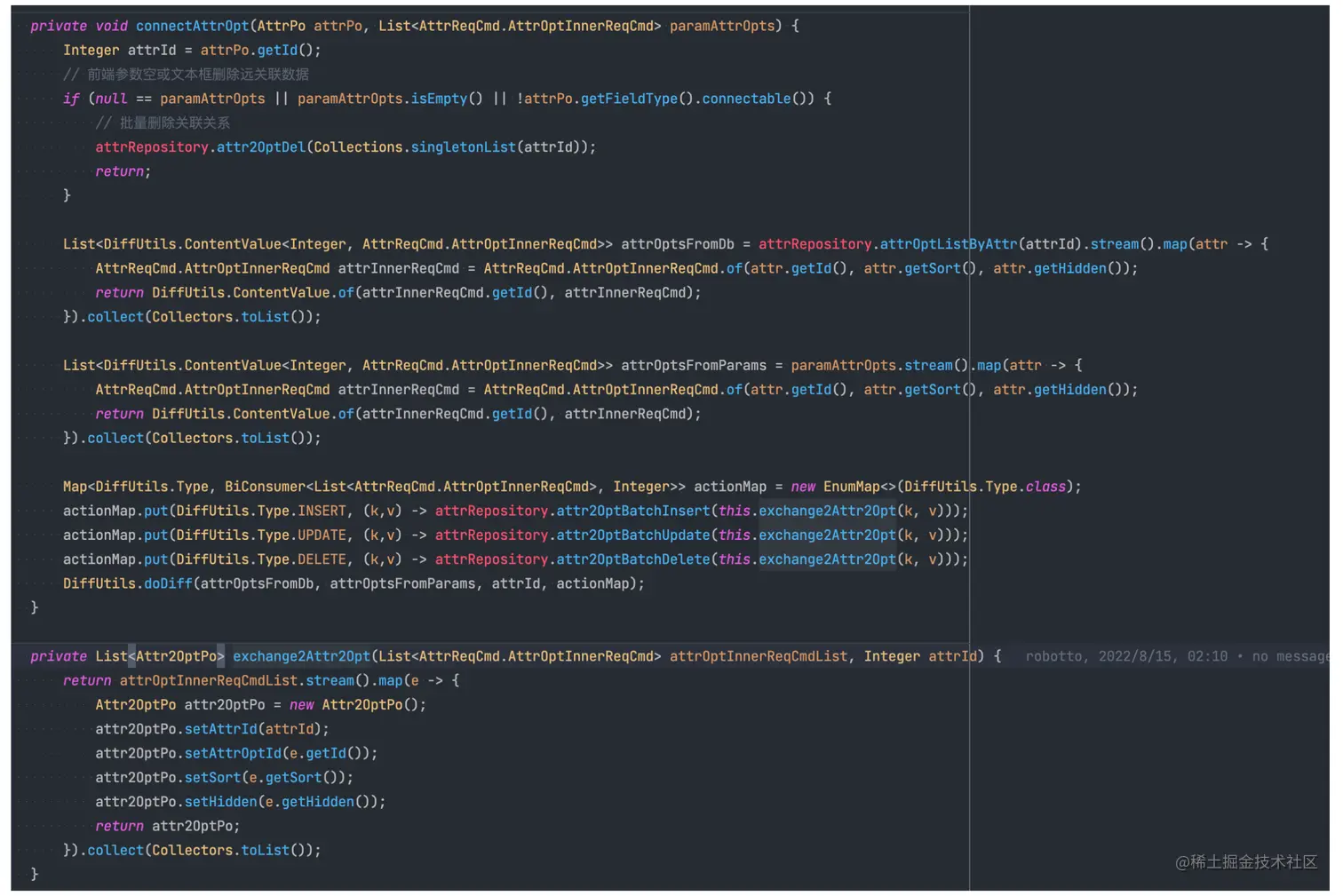Click the connectable() call in the if condition
This screenshot has height=896, width=1343.
758,99
